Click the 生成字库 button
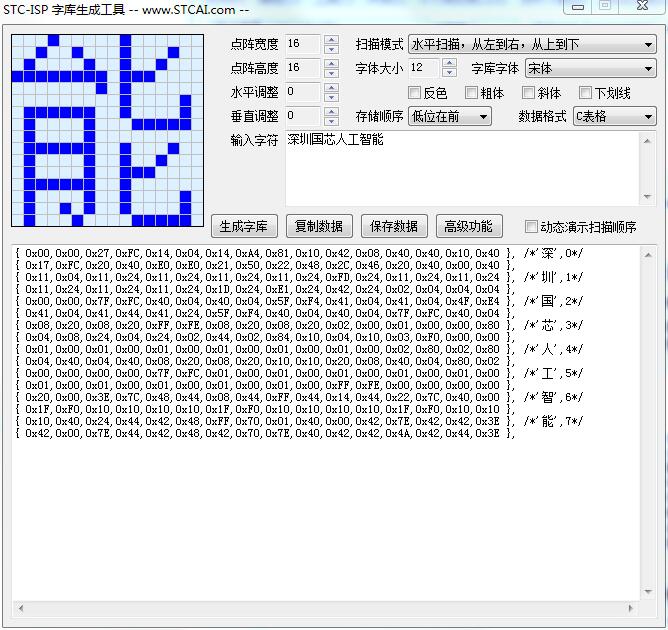 pos(244,226)
